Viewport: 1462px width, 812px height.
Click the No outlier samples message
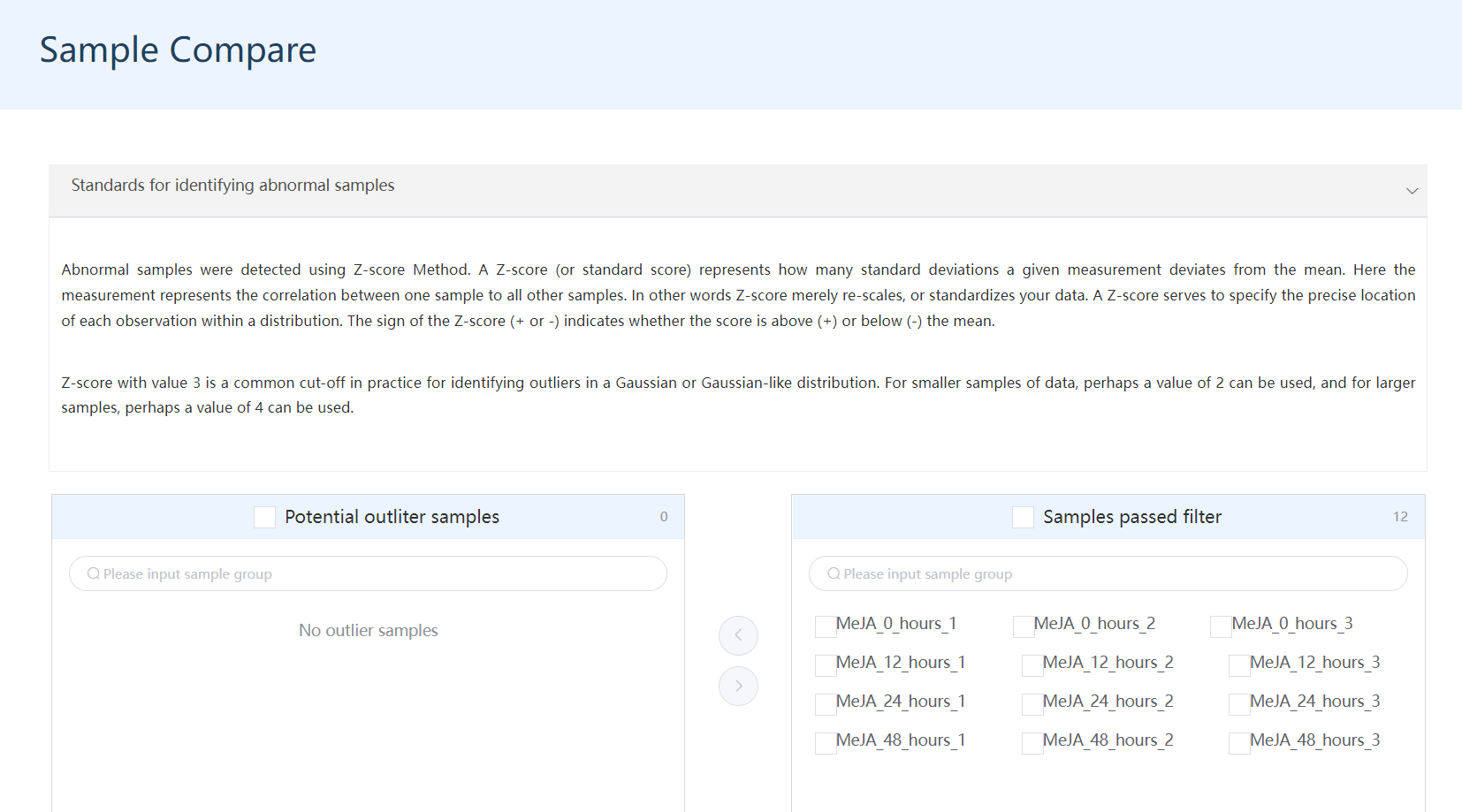pyautogui.click(x=368, y=630)
